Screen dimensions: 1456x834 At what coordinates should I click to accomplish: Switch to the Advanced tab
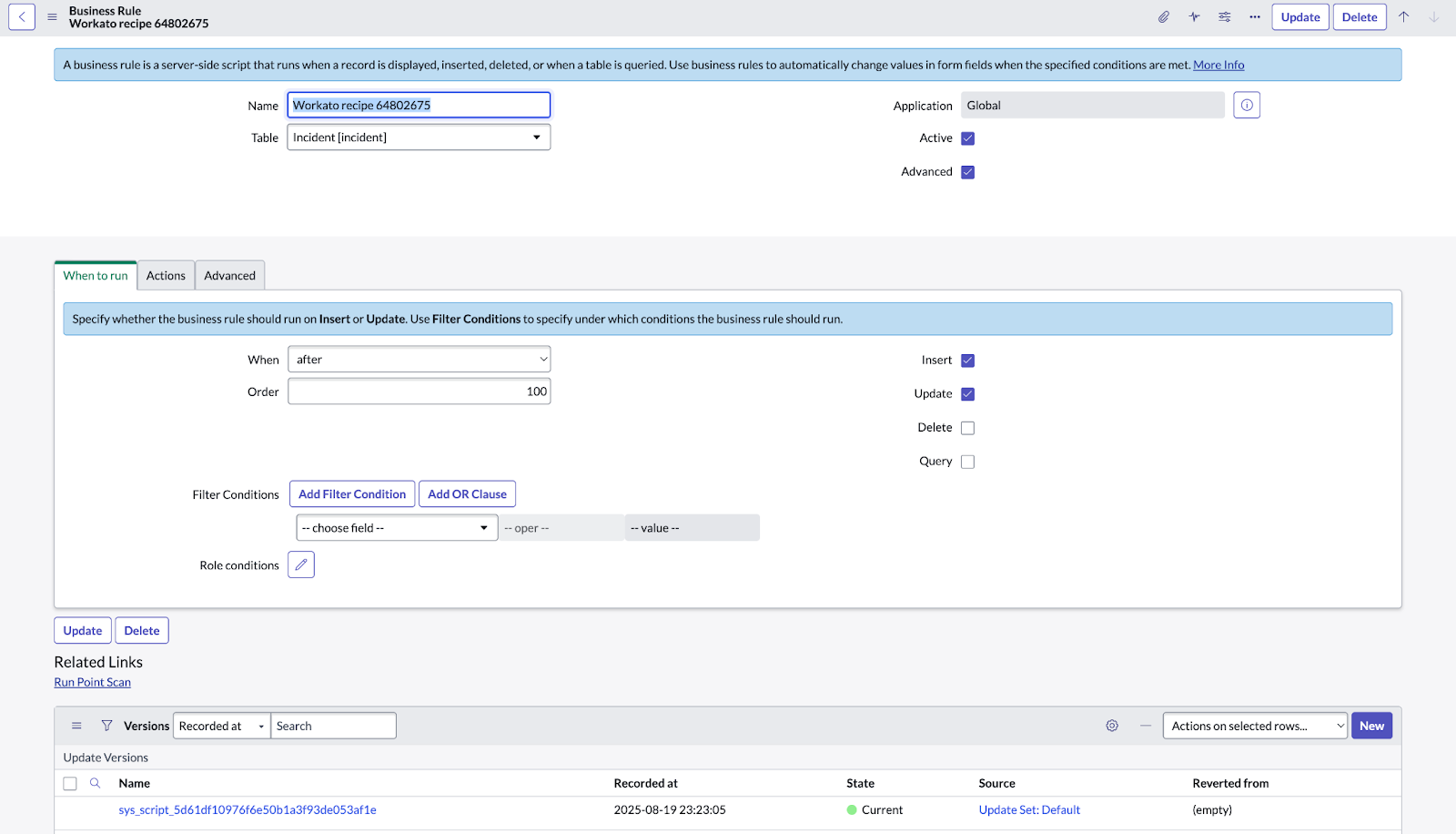point(230,276)
